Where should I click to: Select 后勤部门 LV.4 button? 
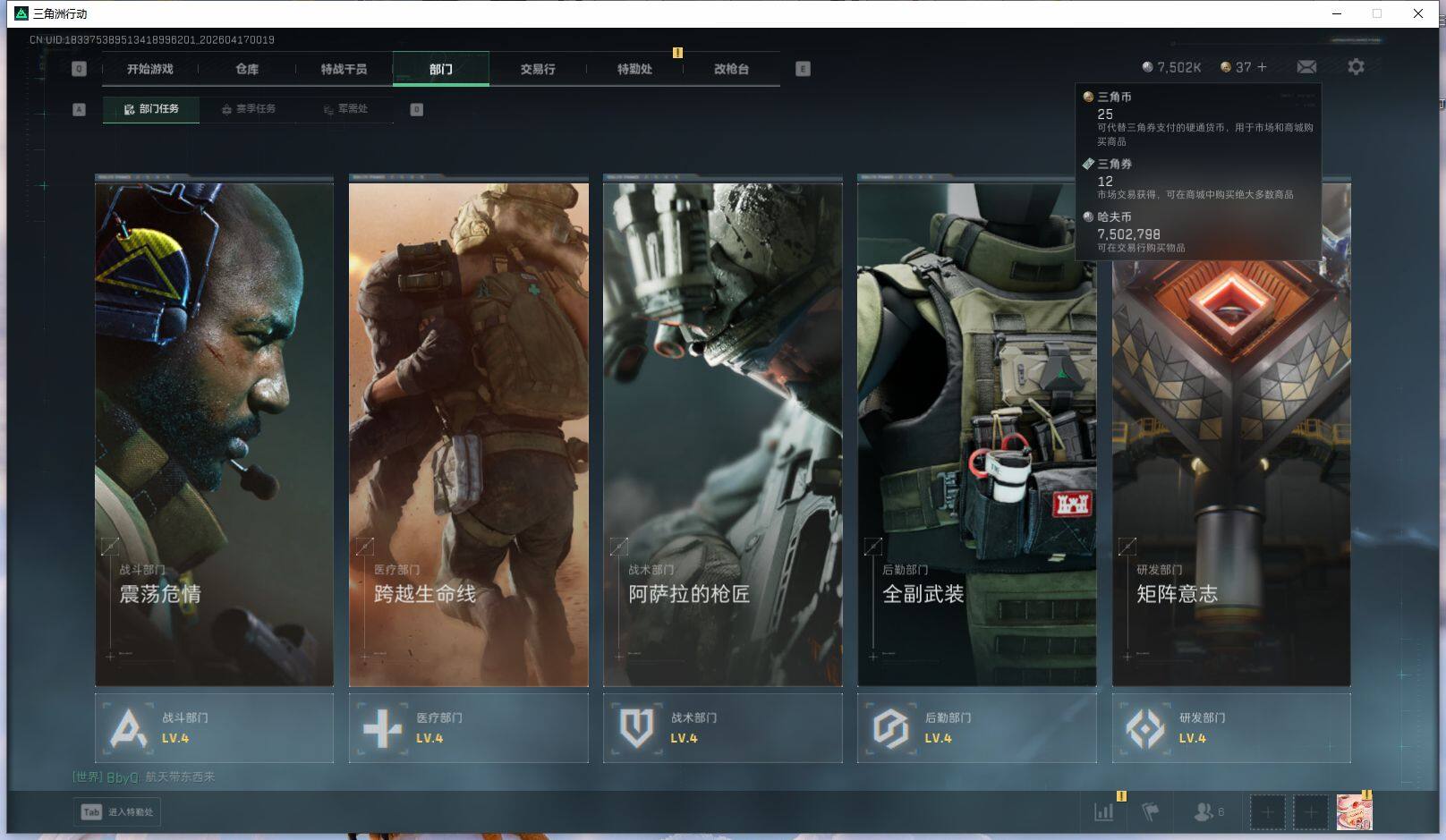point(976,728)
